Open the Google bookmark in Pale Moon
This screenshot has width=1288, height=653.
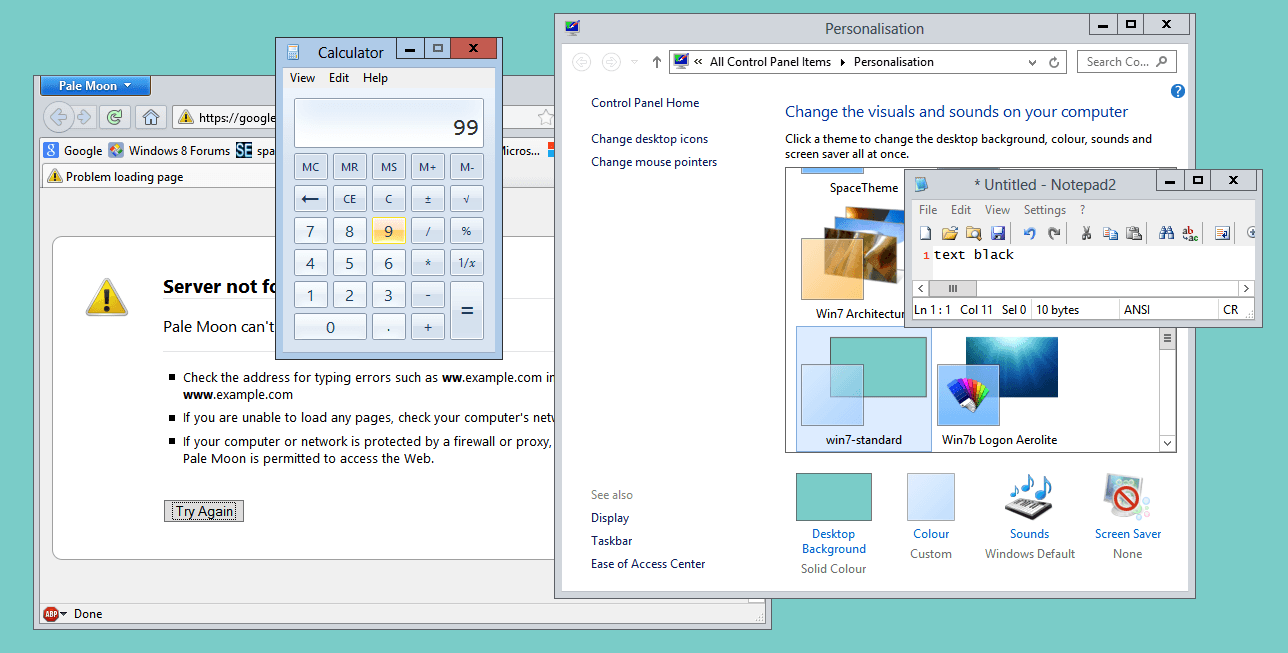click(x=73, y=151)
